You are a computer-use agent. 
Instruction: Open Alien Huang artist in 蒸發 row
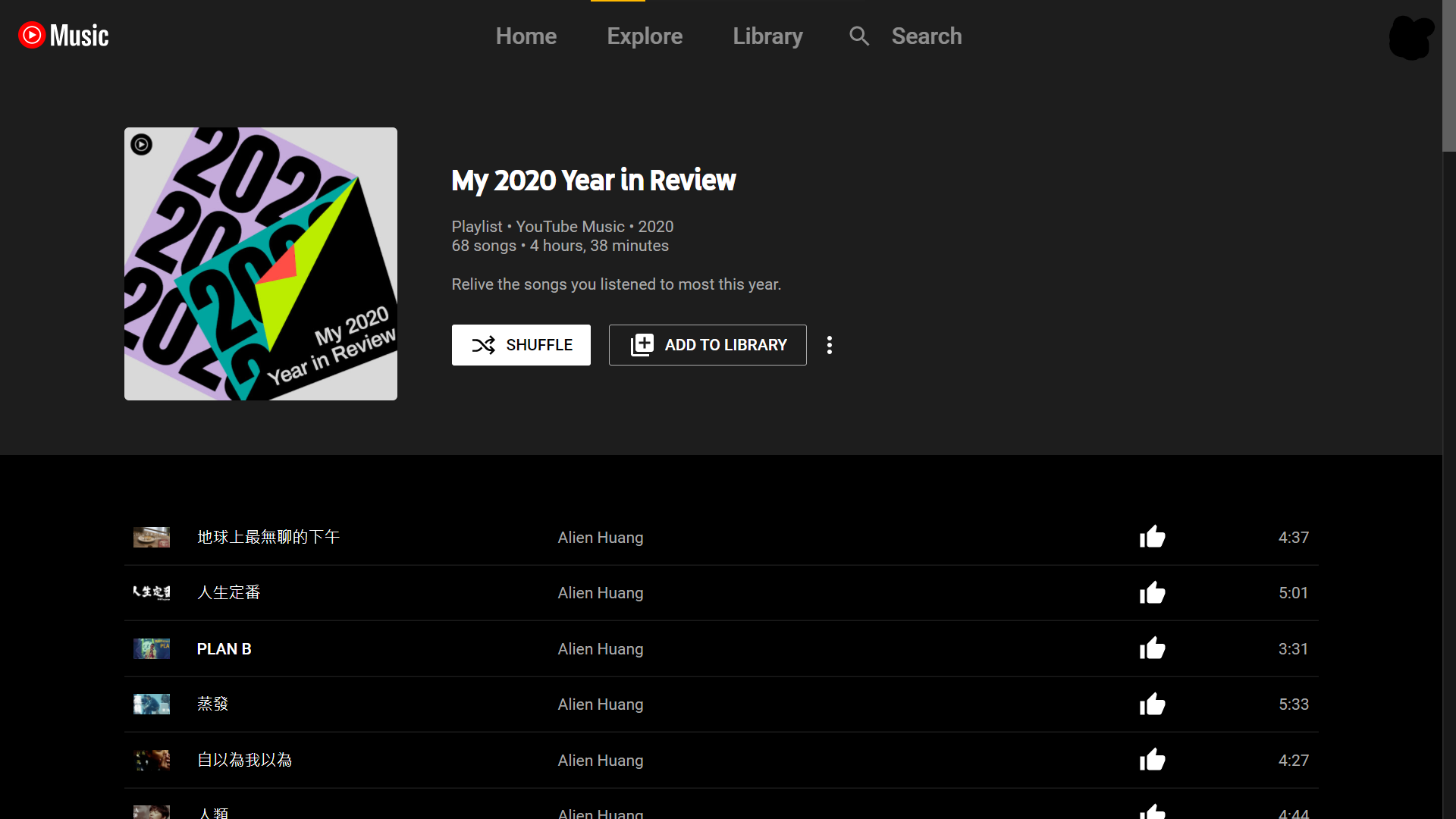[601, 704]
